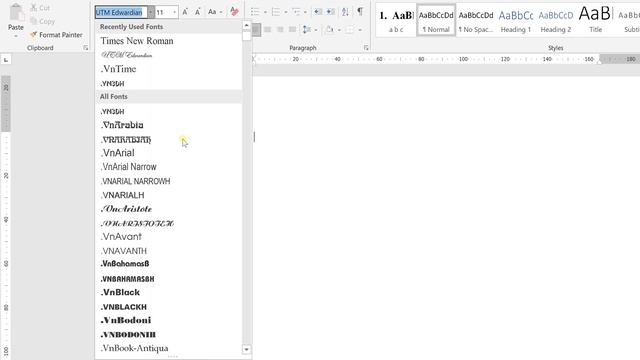Apply the 'a b c' numbered style
Image resolution: width=640 pixels, height=360 pixels.
point(396,20)
